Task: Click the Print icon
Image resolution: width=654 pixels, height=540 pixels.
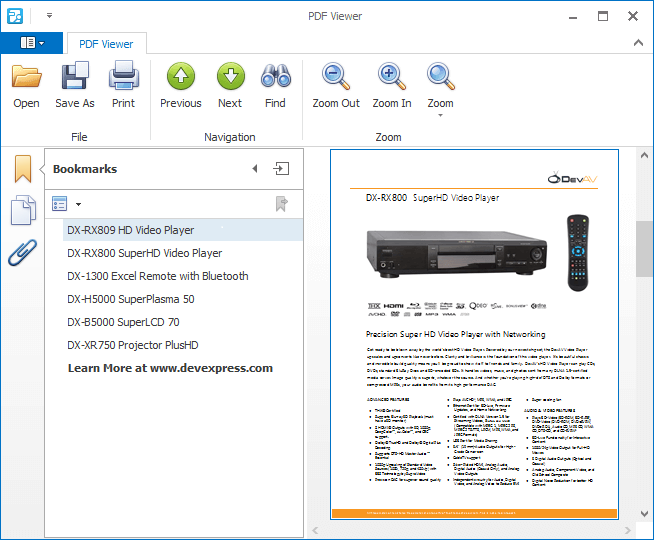Action: [x=123, y=77]
